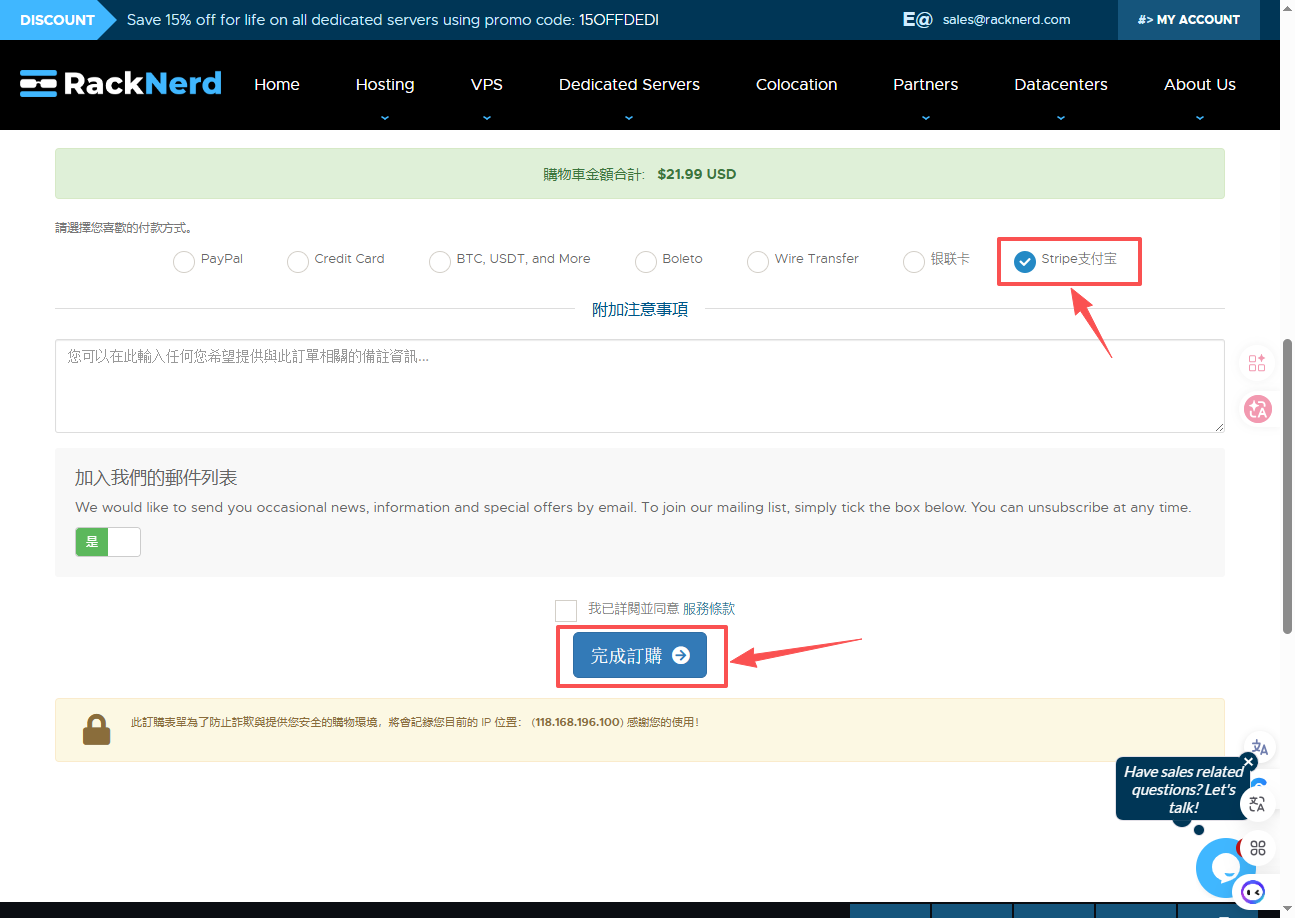
Task: Select Stripe支付宝 payment method
Action: [1025, 262]
